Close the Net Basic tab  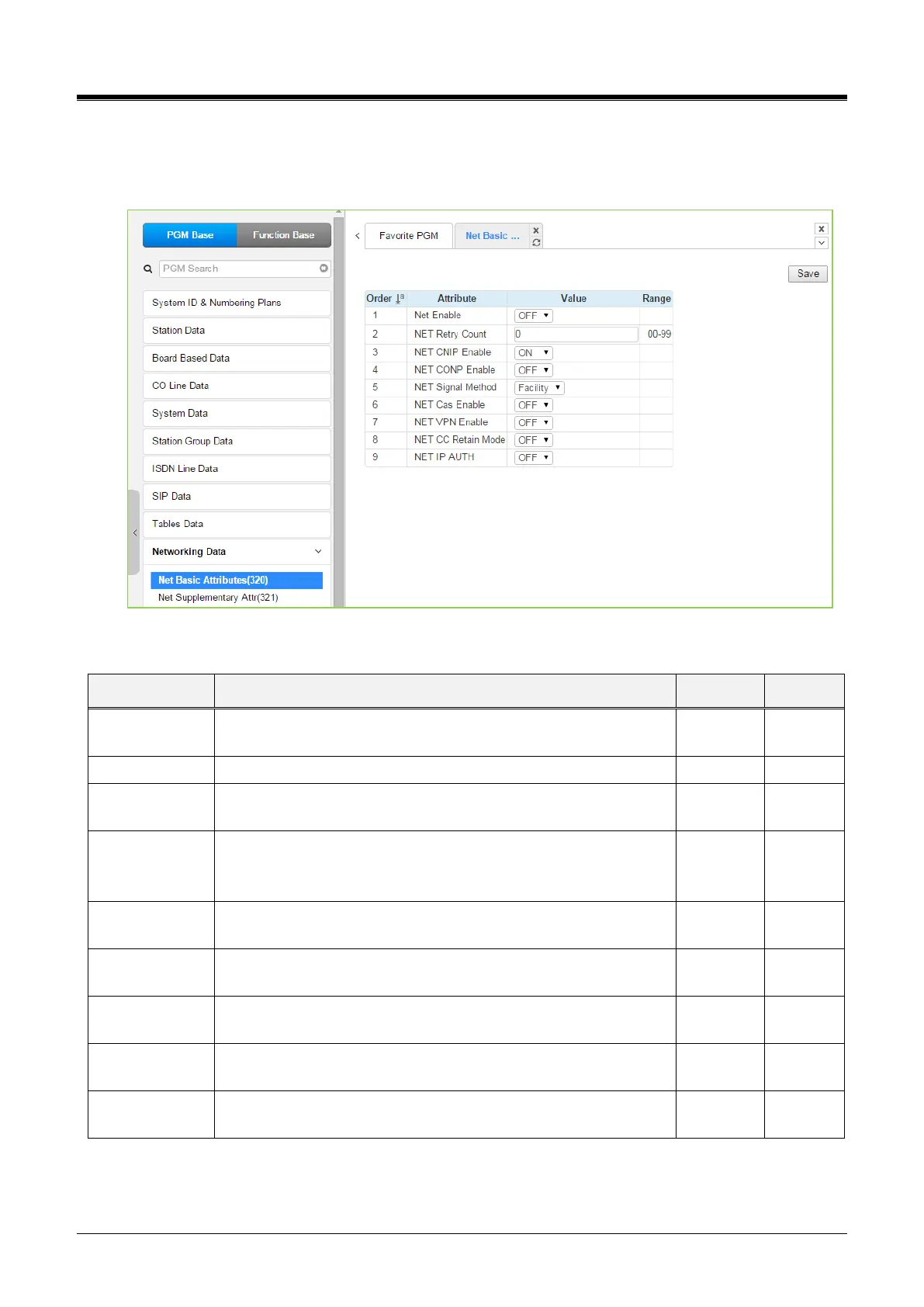[536, 231]
